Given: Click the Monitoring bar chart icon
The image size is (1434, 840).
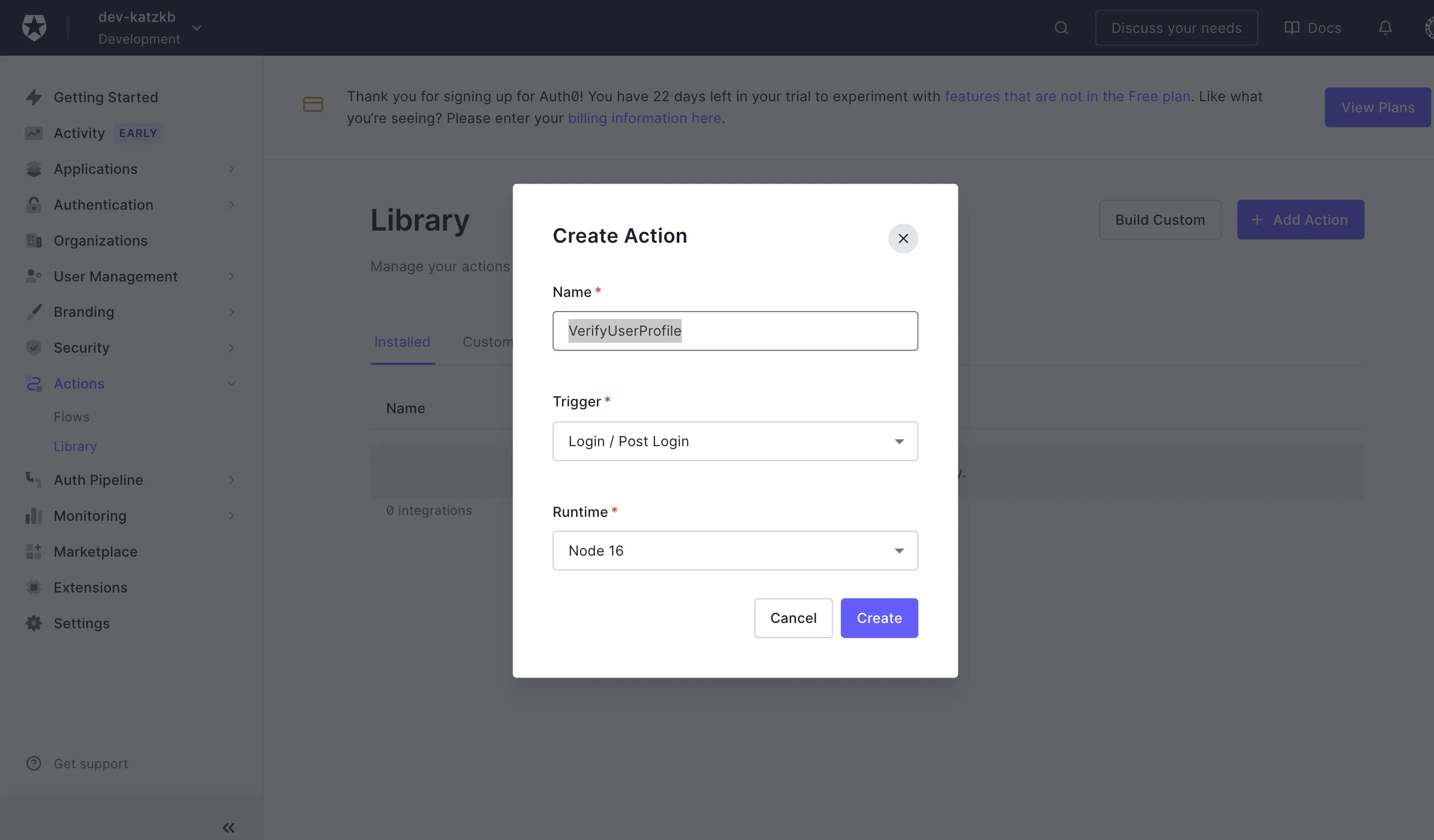Looking at the screenshot, I should [x=33, y=515].
